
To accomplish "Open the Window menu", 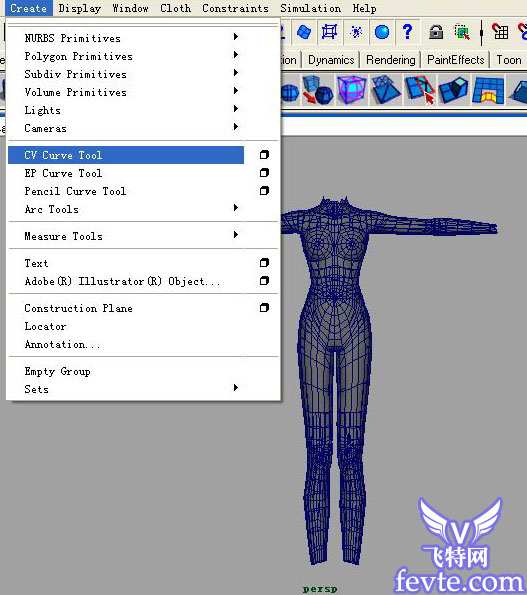I will point(130,8).
